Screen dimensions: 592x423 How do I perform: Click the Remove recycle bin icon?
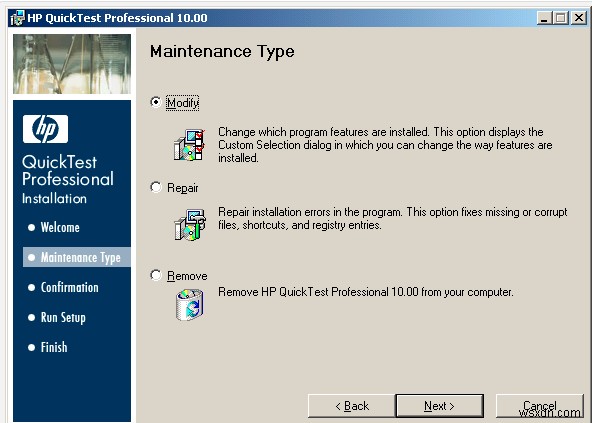[190, 305]
